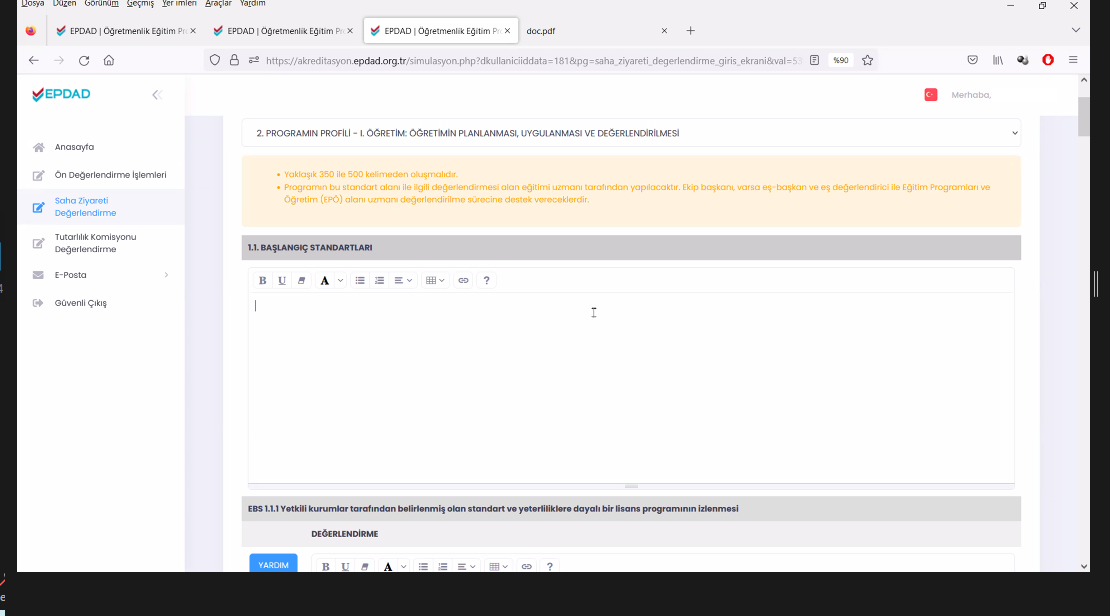
Task: Click the insert link icon in first editor
Action: pyautogui.click(x=463, y=281)
